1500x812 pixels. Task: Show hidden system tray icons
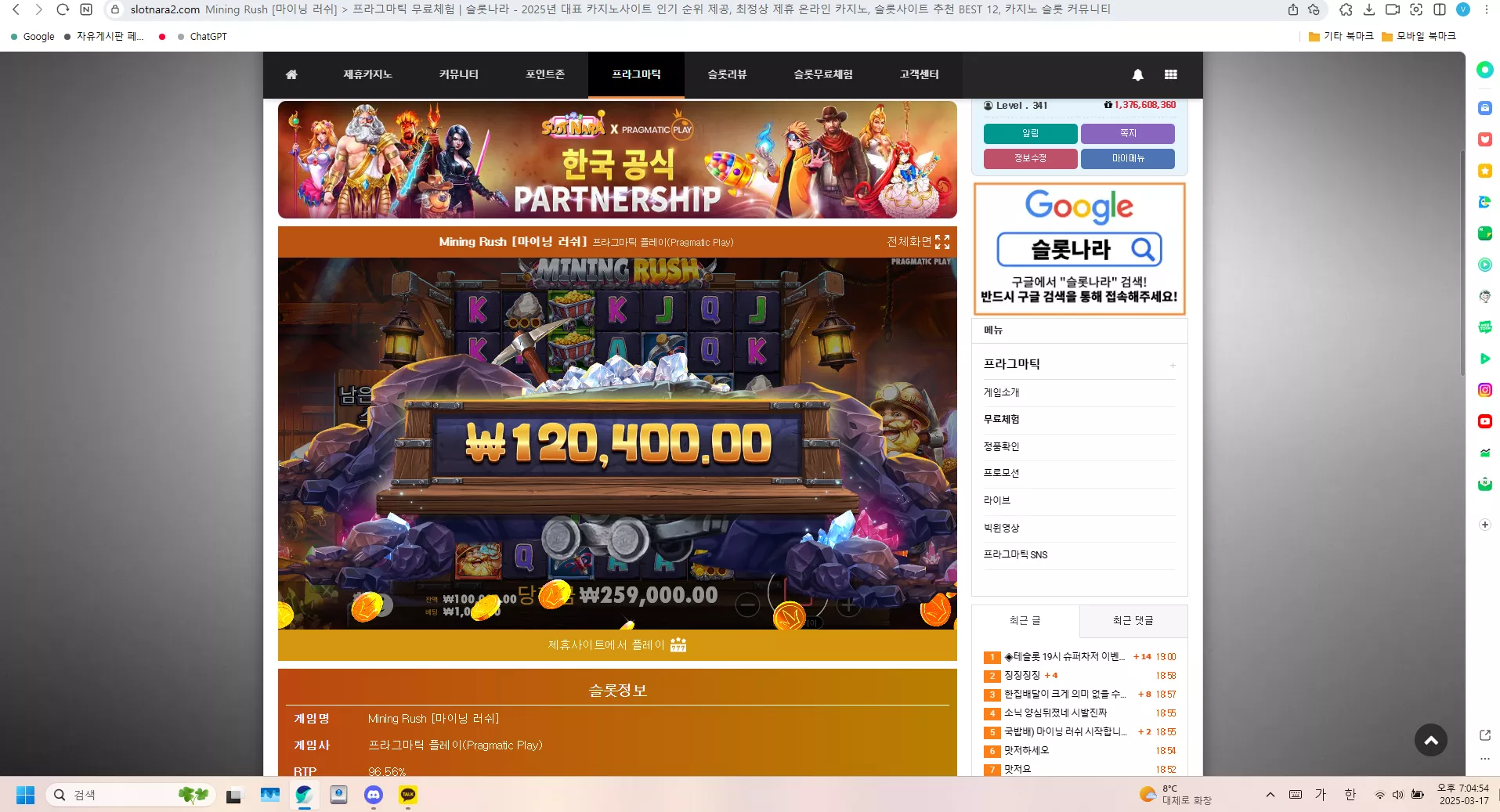click(x=1270, y=795)
